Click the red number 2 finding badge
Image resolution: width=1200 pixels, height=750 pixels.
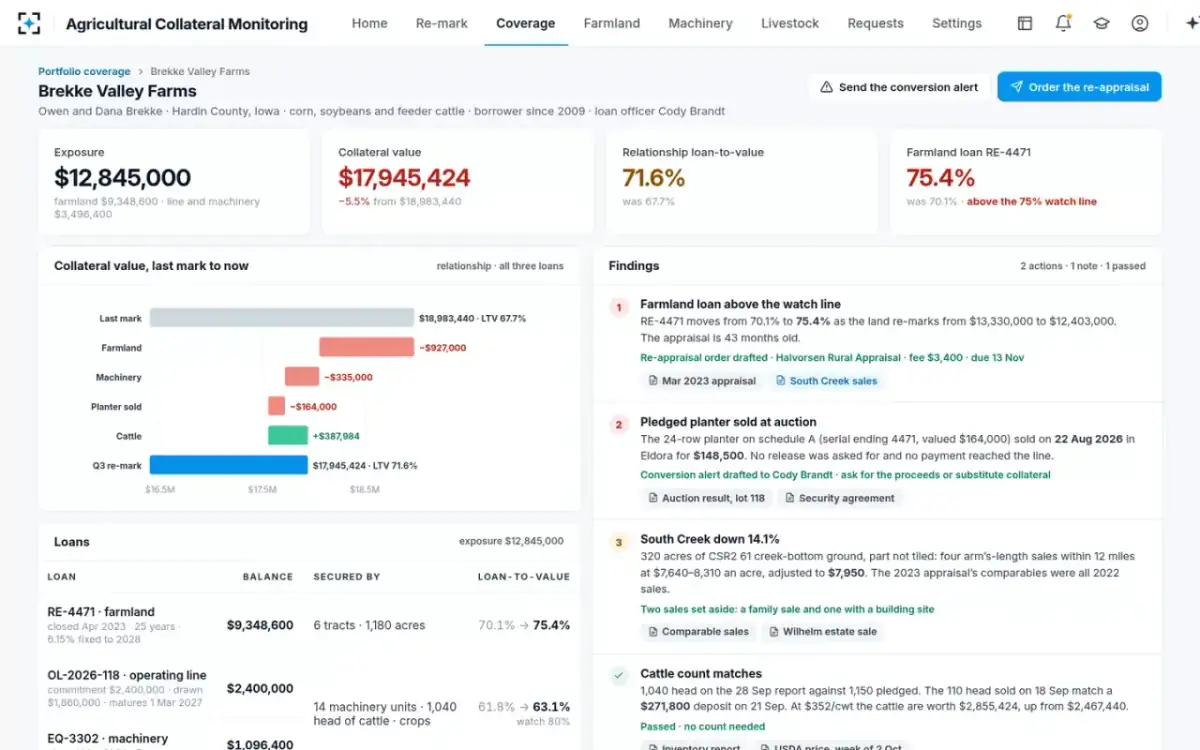click(x=619, y=425)
